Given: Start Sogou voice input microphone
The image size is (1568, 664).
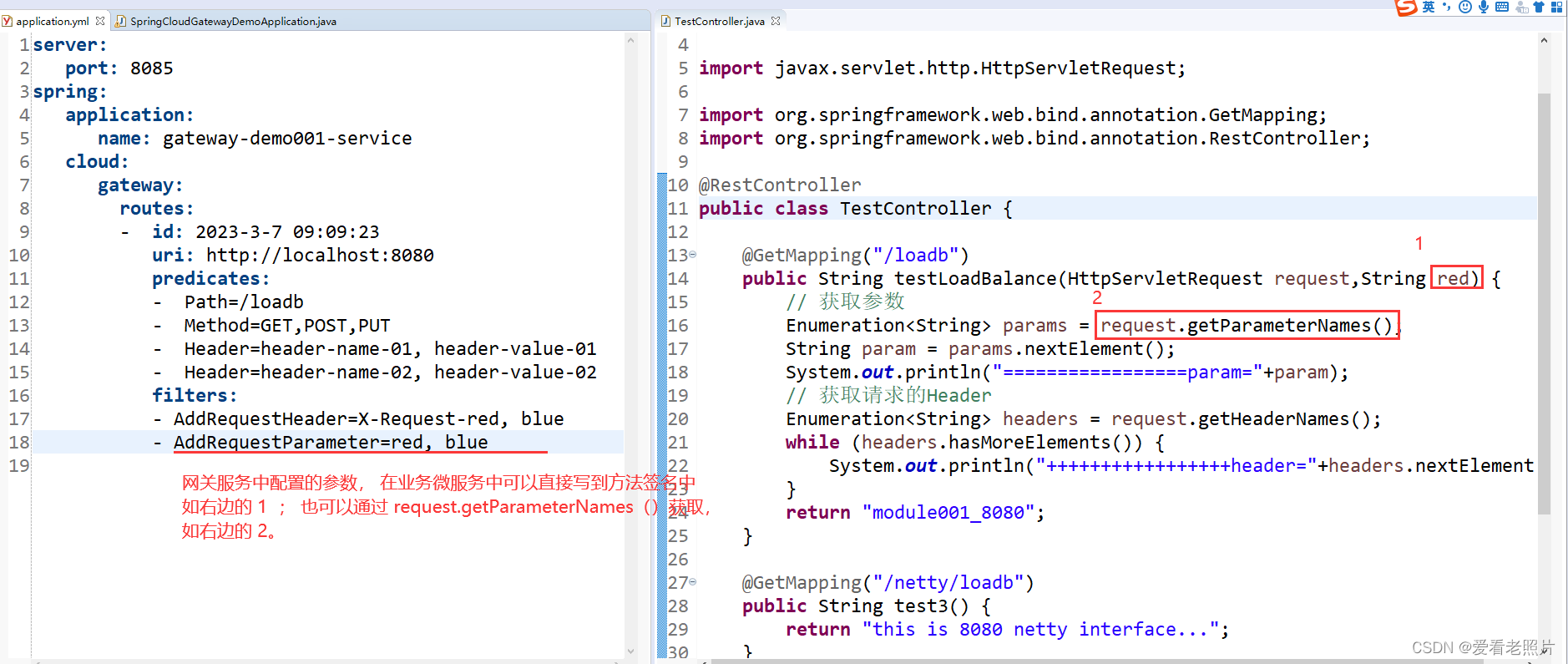Looking at the screenshot, I should 1484,7.
